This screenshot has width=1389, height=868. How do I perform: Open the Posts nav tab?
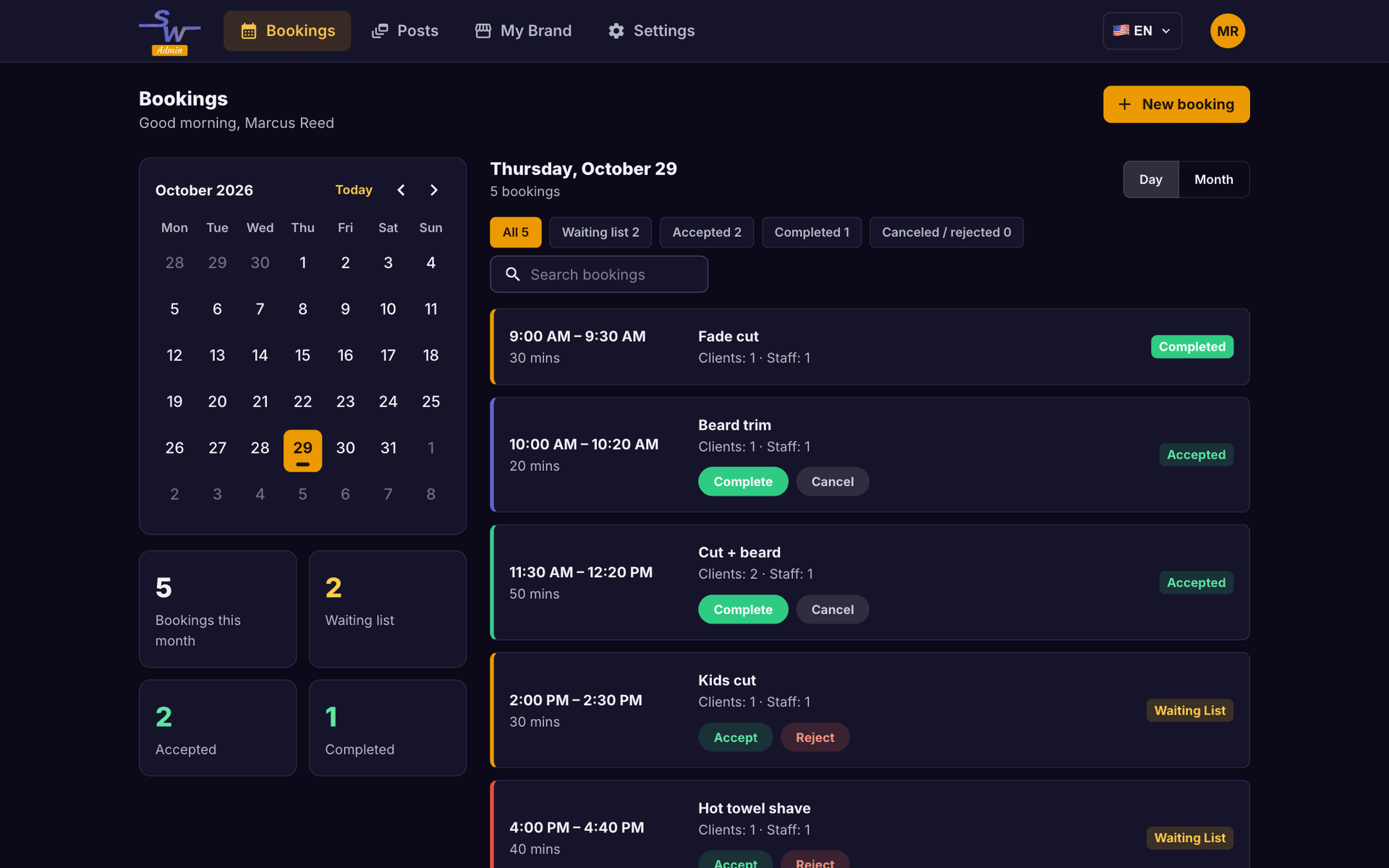[404, 31]
